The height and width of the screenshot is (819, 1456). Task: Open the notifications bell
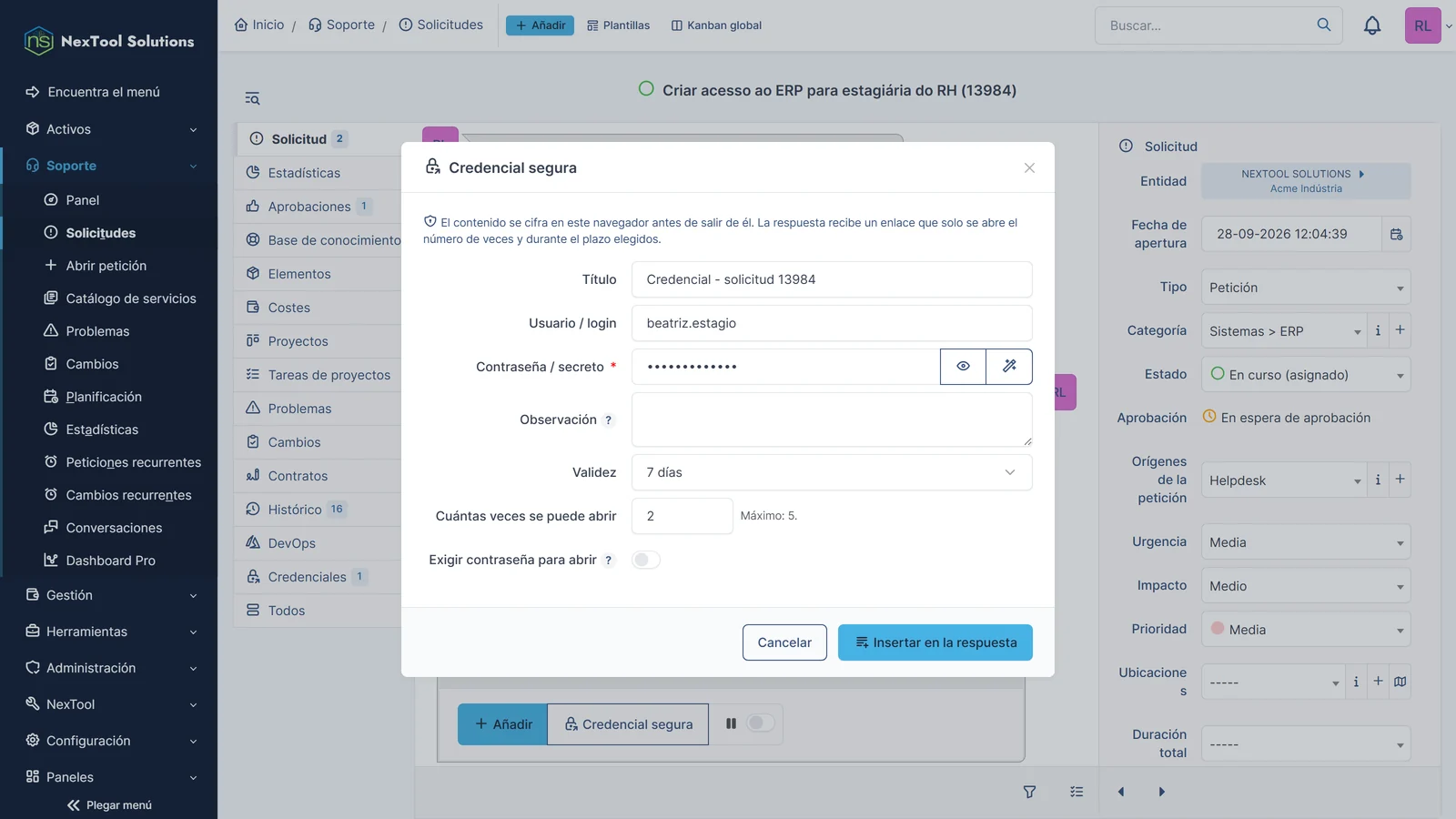pyautogui.click(x=1372, y=25)
